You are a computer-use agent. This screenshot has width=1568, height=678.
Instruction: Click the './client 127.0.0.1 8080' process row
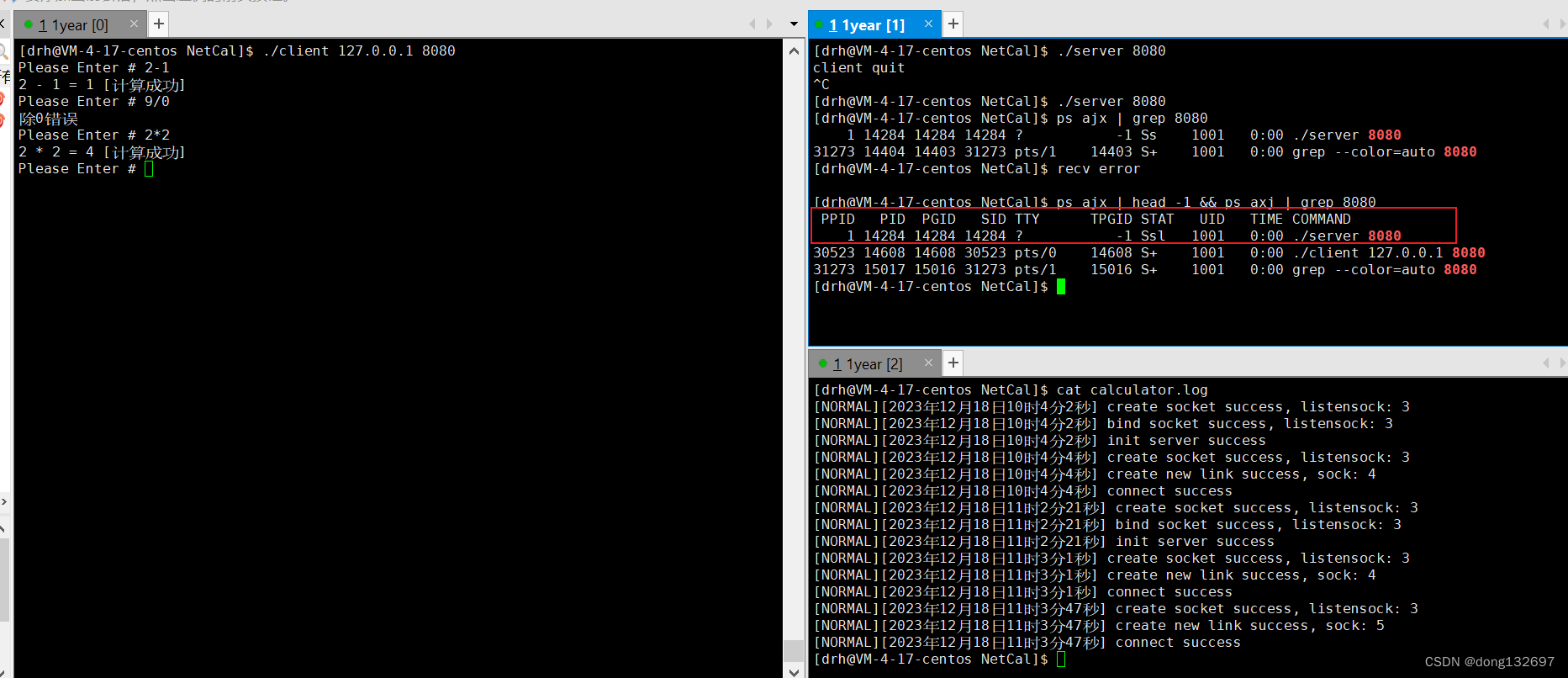pyautogui.click(x=1149, y=253)
